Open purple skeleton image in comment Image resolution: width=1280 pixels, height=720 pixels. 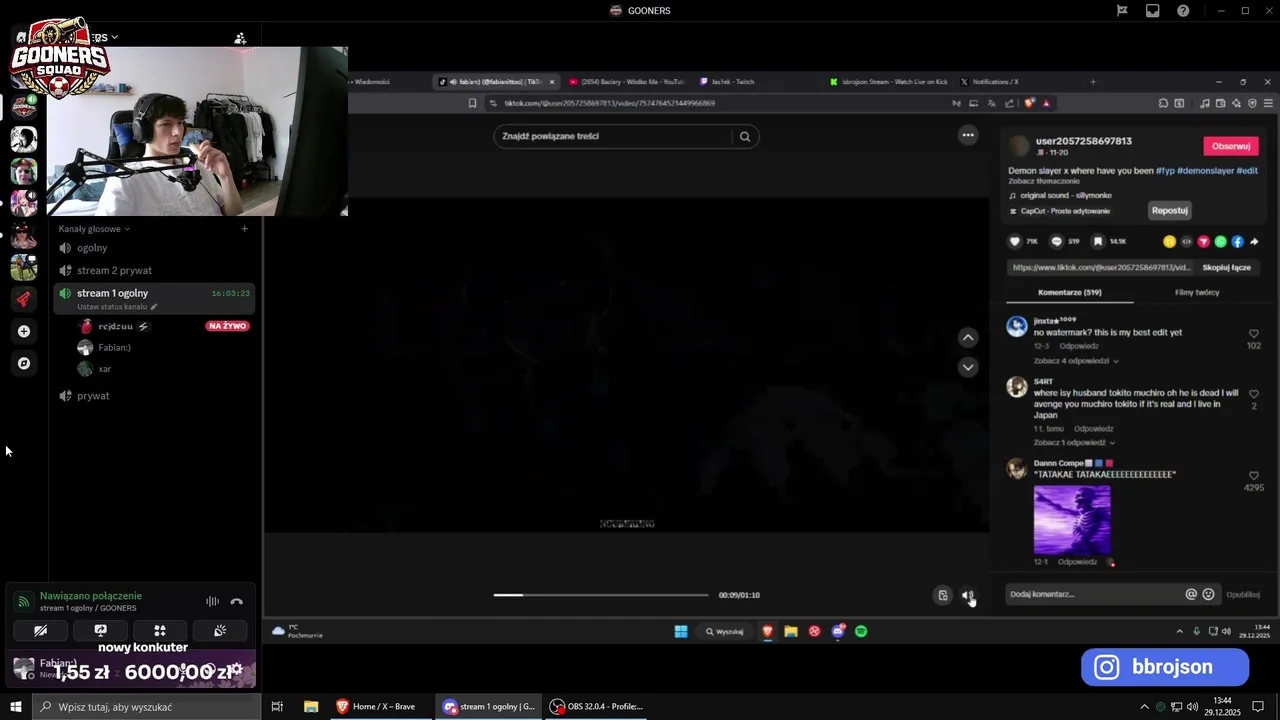pyautogui.click(x=1072, y=520)
